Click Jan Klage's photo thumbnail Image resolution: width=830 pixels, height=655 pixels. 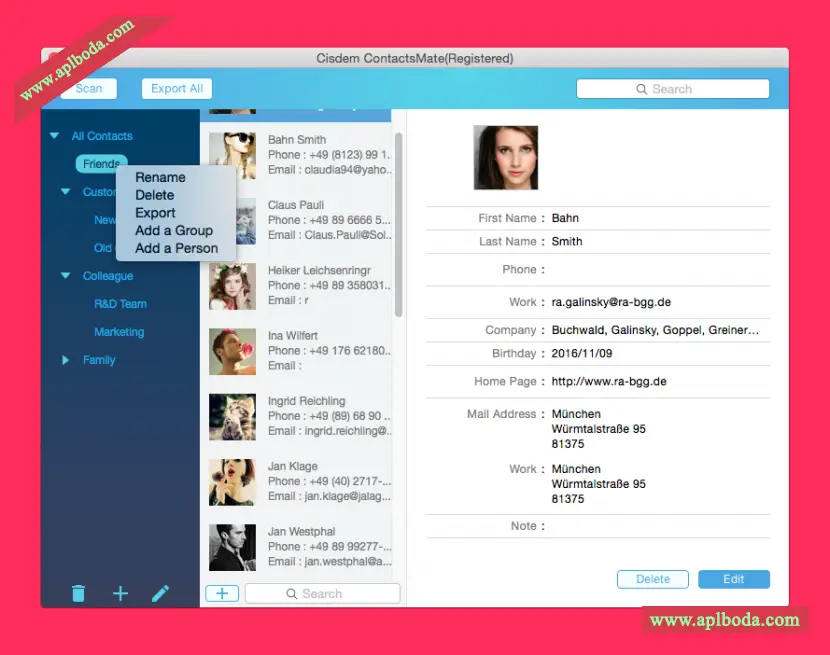pyautogui.click(x=232, y=482)
